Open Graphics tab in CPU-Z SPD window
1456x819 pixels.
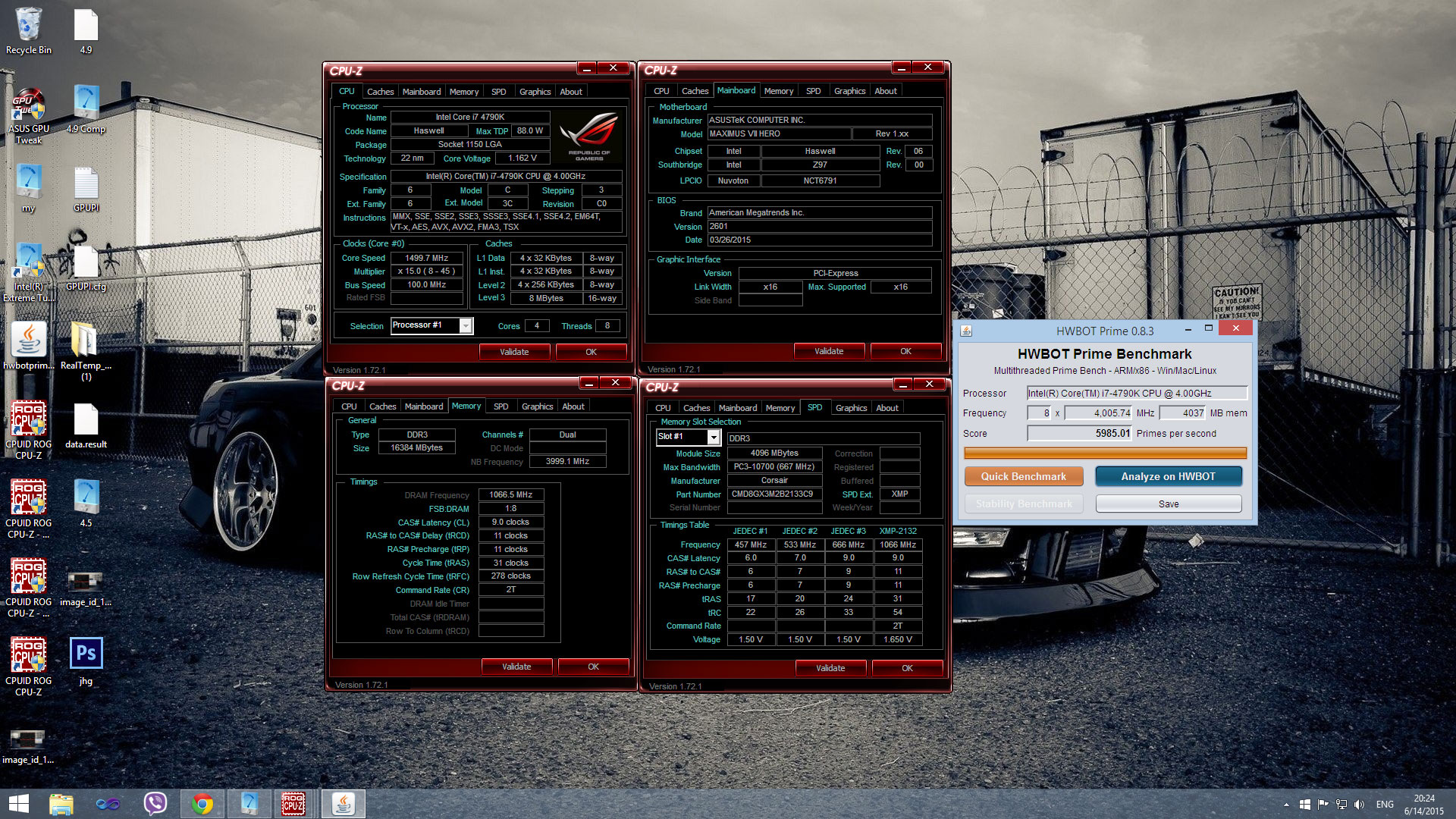(x=851, y=408)
